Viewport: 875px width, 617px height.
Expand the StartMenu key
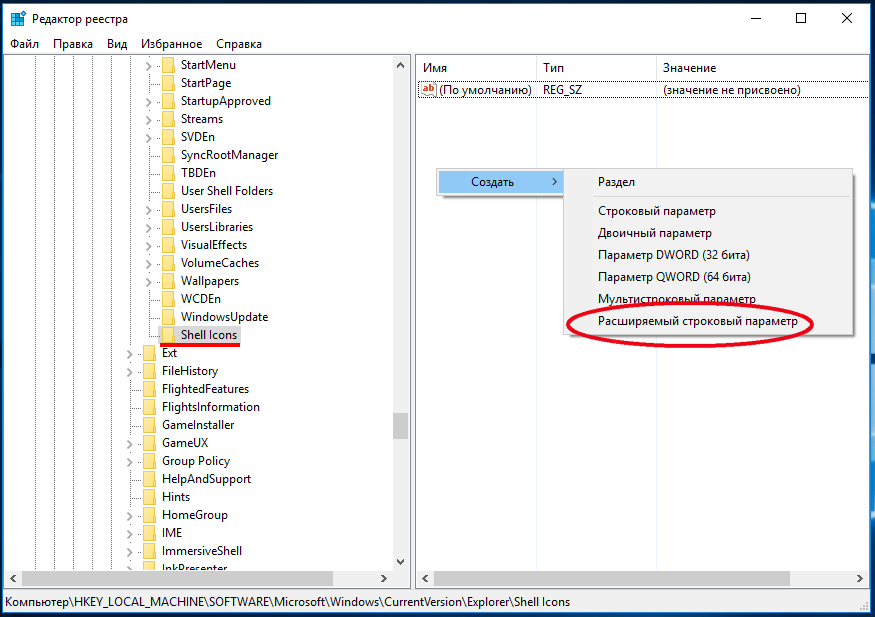point(148,66)
